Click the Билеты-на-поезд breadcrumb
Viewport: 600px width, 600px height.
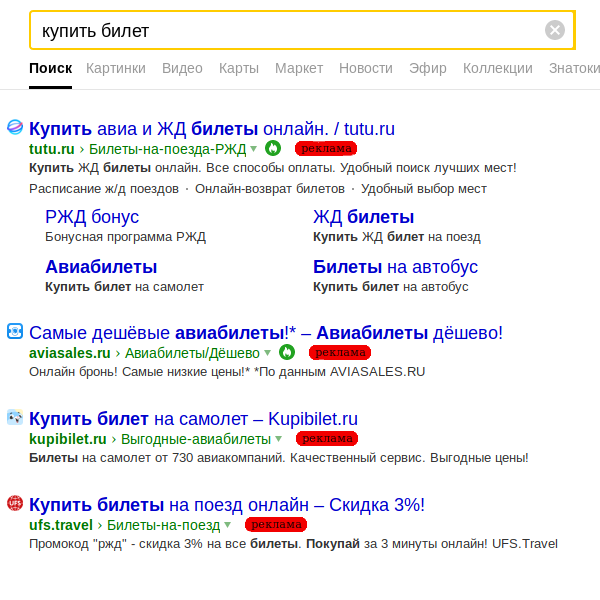[164, 525]
